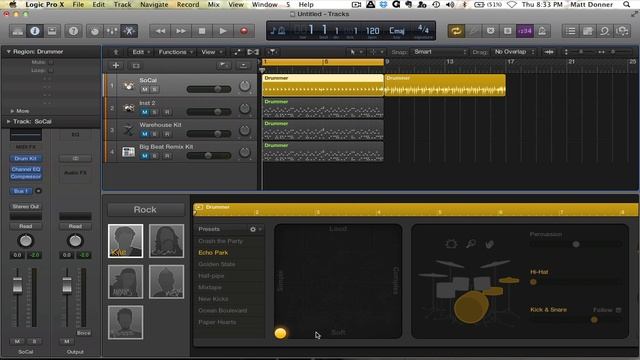Toggle mute on Warehouse Kit track
This screenshot has height=360, width=640.
[x=144, y=134]
